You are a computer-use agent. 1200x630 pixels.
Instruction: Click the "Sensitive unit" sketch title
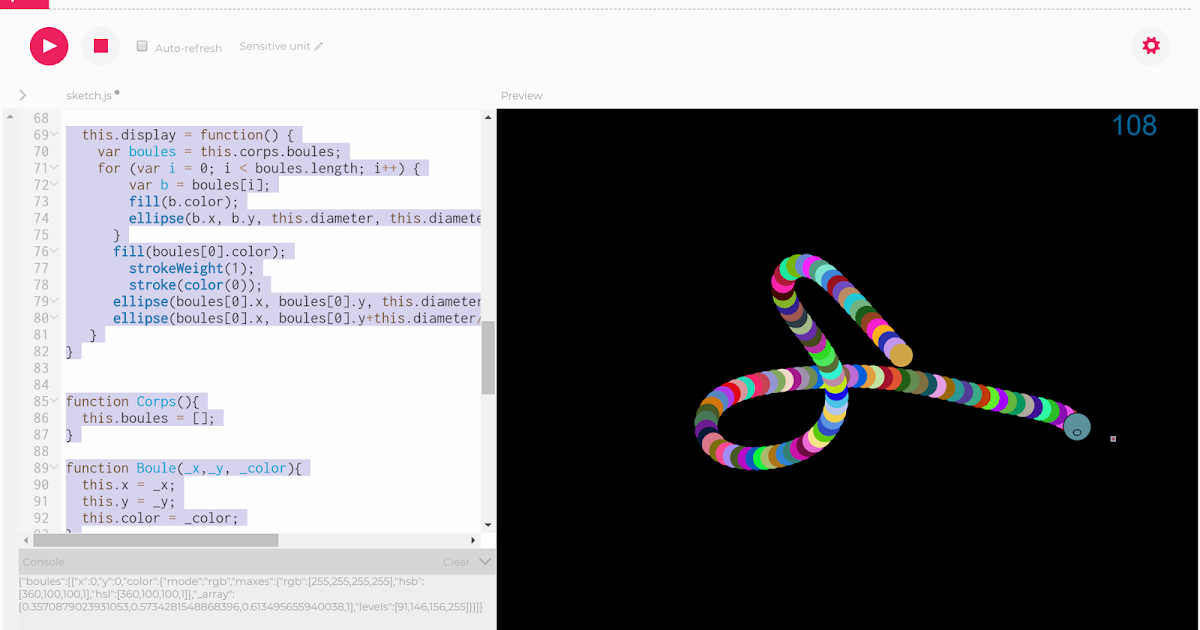274,45
